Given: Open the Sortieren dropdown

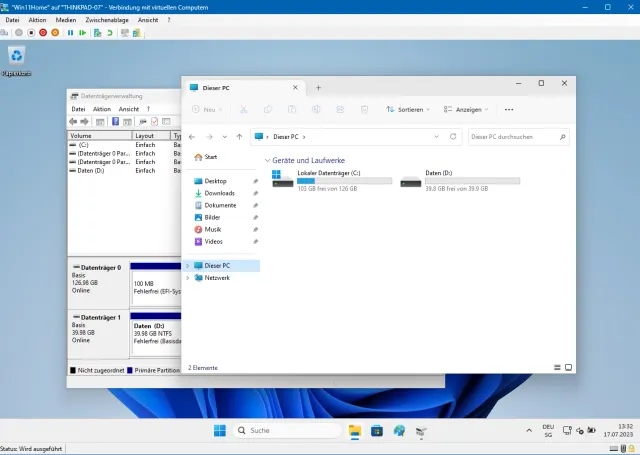Looking at the screenshot, I should [412, 109].
